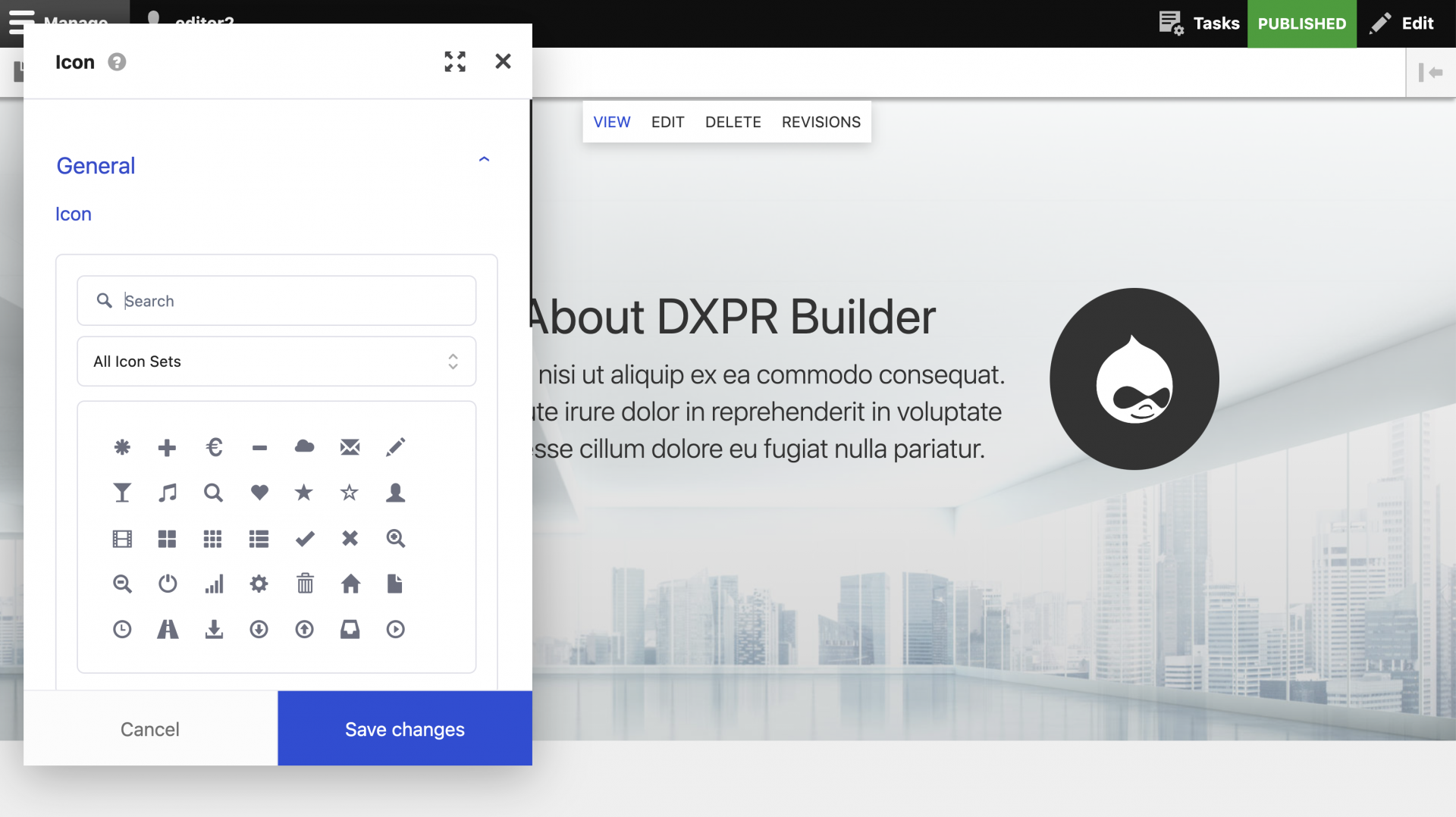Viewport: 1456px width, 817px height.
Task: Open Tasks in the admin toolbar
Action: [x=1200, y=23]
